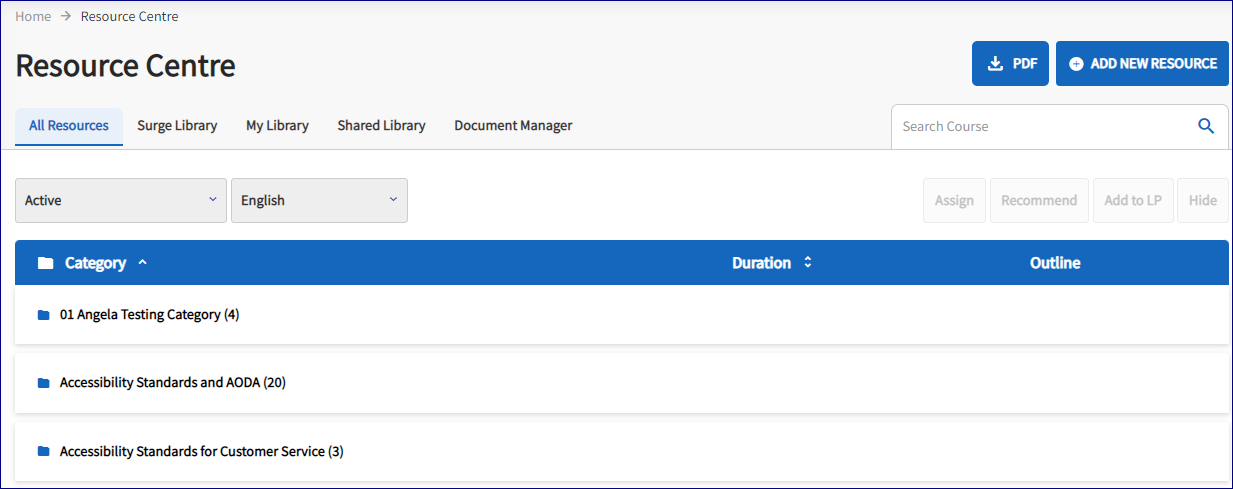The height and width of the screenshot is (489, 1233).
Task: Click the Outline column header
Action: tap(1055, 263)
